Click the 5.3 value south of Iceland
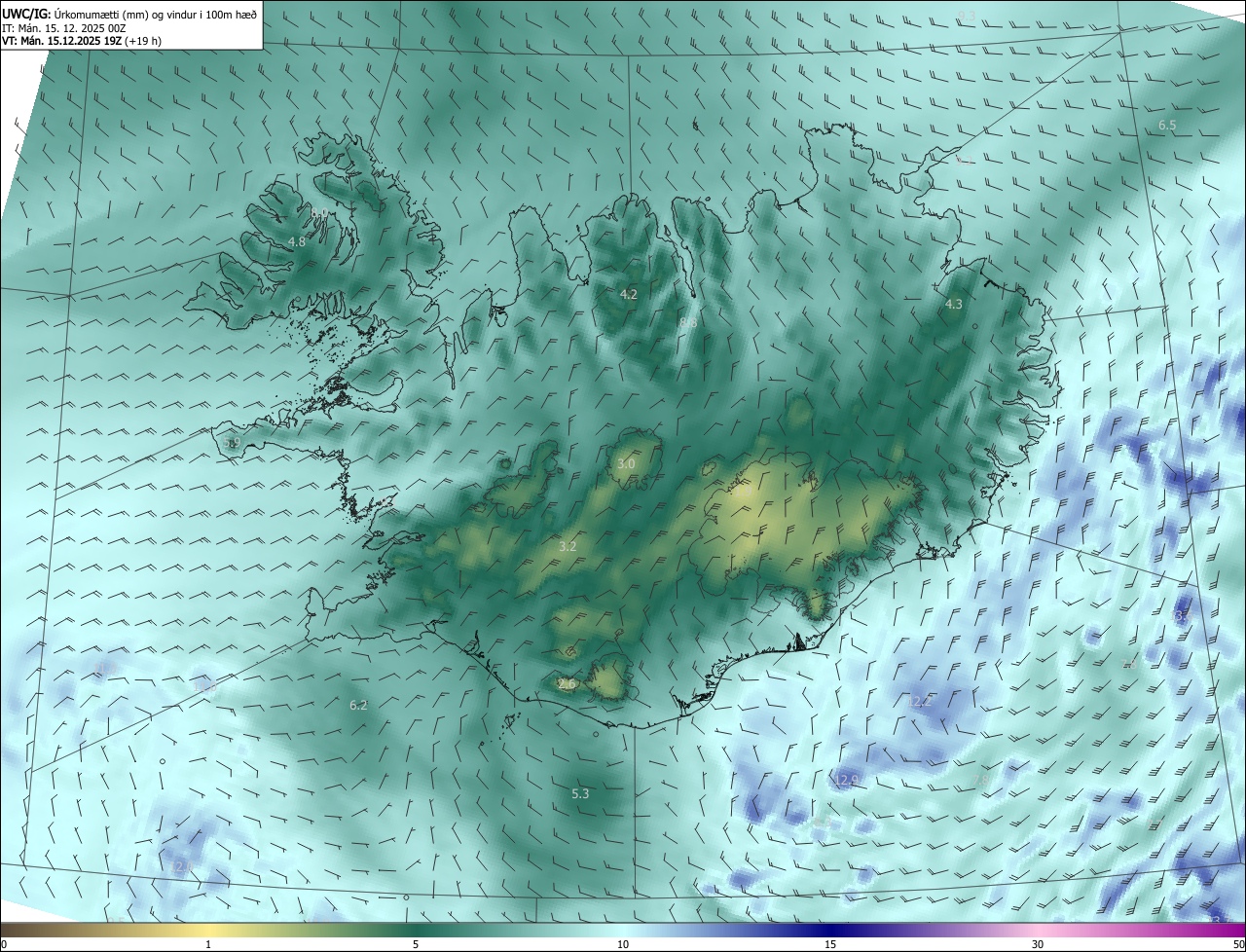Screen dimensions: 1246x952 [580, 793]
